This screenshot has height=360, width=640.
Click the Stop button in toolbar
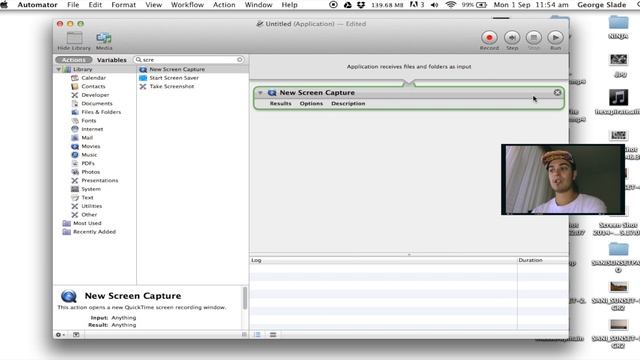click(533, 38)
